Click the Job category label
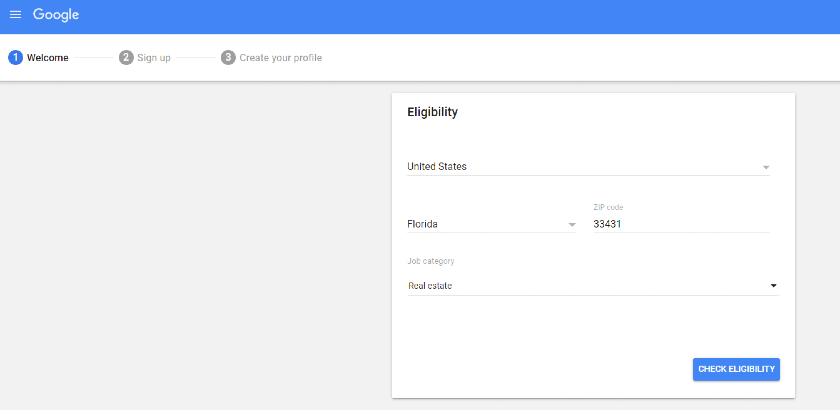Viewport: 840px width, 410px height. (x=431, y=262)
